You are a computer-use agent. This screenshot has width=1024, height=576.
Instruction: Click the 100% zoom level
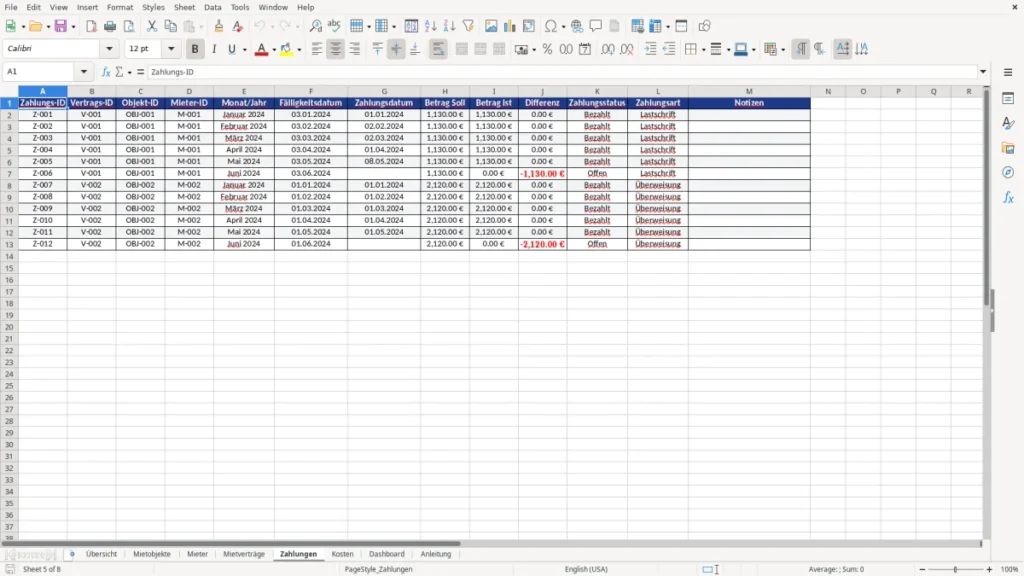coord(1010,569)
